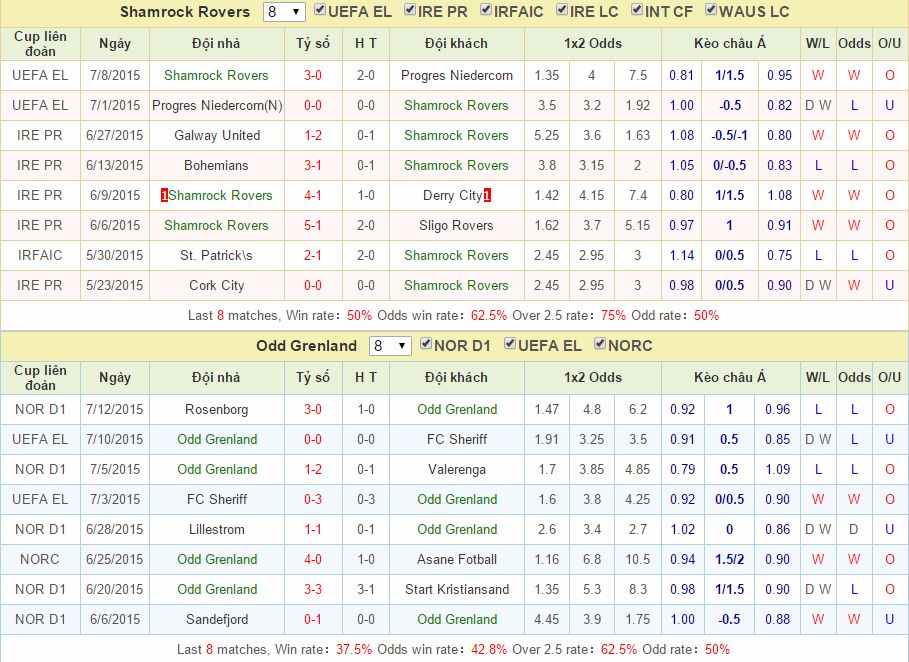909x662 pixels.
Task: Click the 0-0 FC Sheriff match score on 7/10/2015
Action: (x=313, y=440)
